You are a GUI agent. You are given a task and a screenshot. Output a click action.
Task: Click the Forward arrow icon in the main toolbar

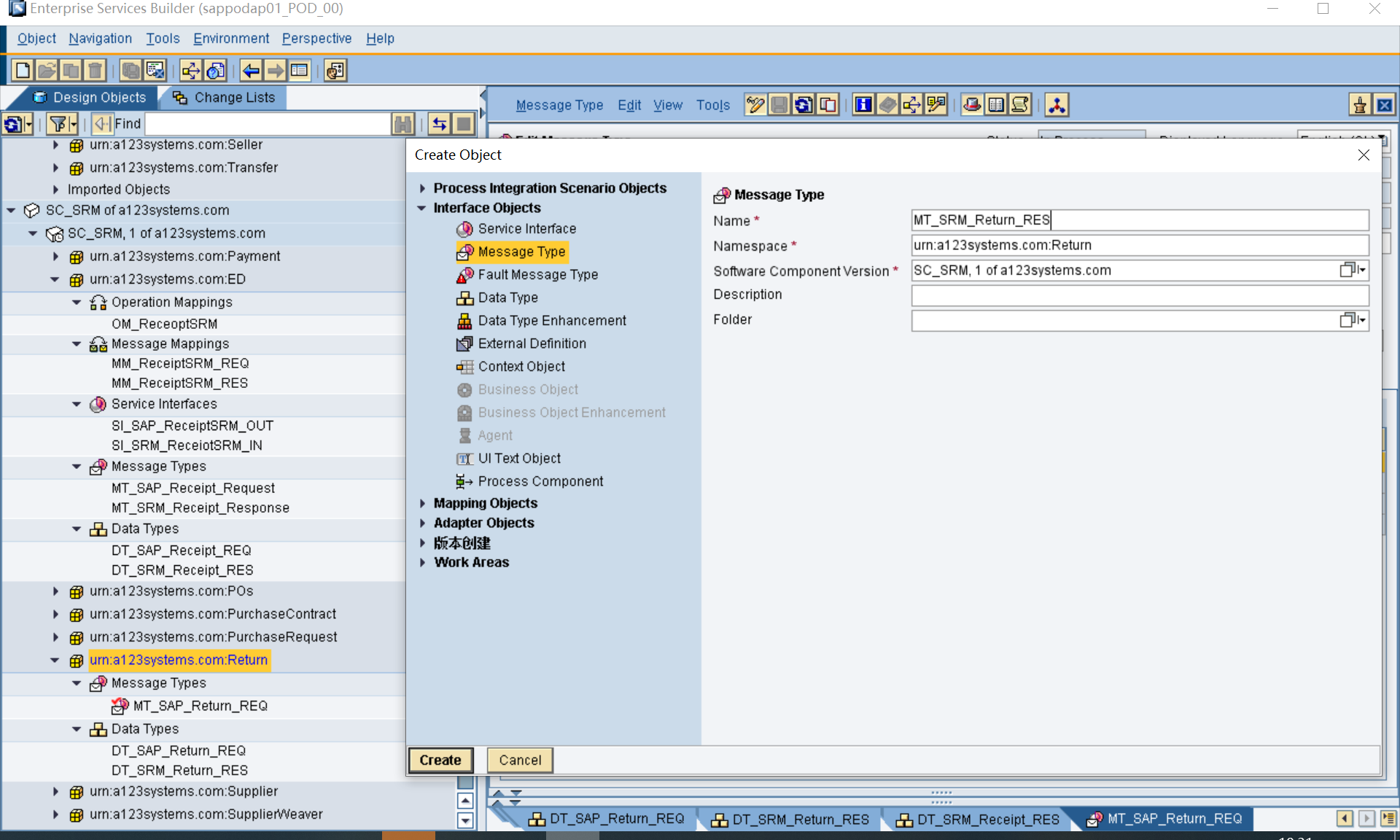coord(276,70)
